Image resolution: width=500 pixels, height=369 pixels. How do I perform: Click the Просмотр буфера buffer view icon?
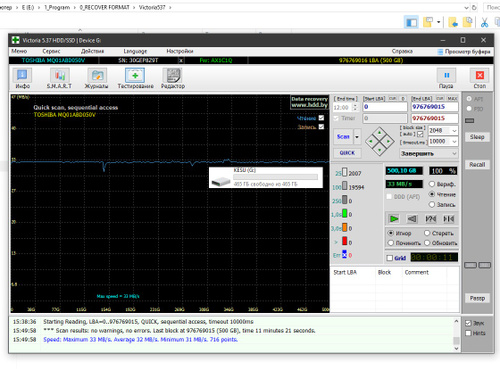[440, 52]
